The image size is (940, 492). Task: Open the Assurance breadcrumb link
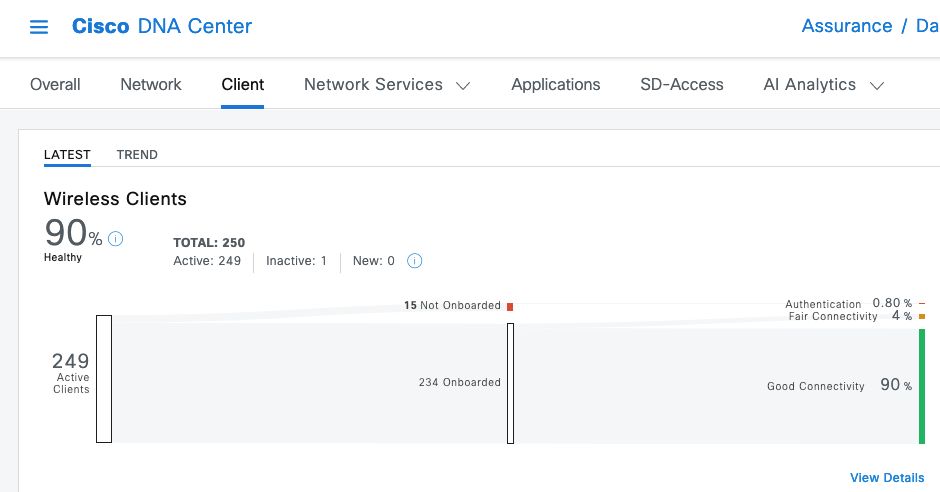tap(847, 26)
